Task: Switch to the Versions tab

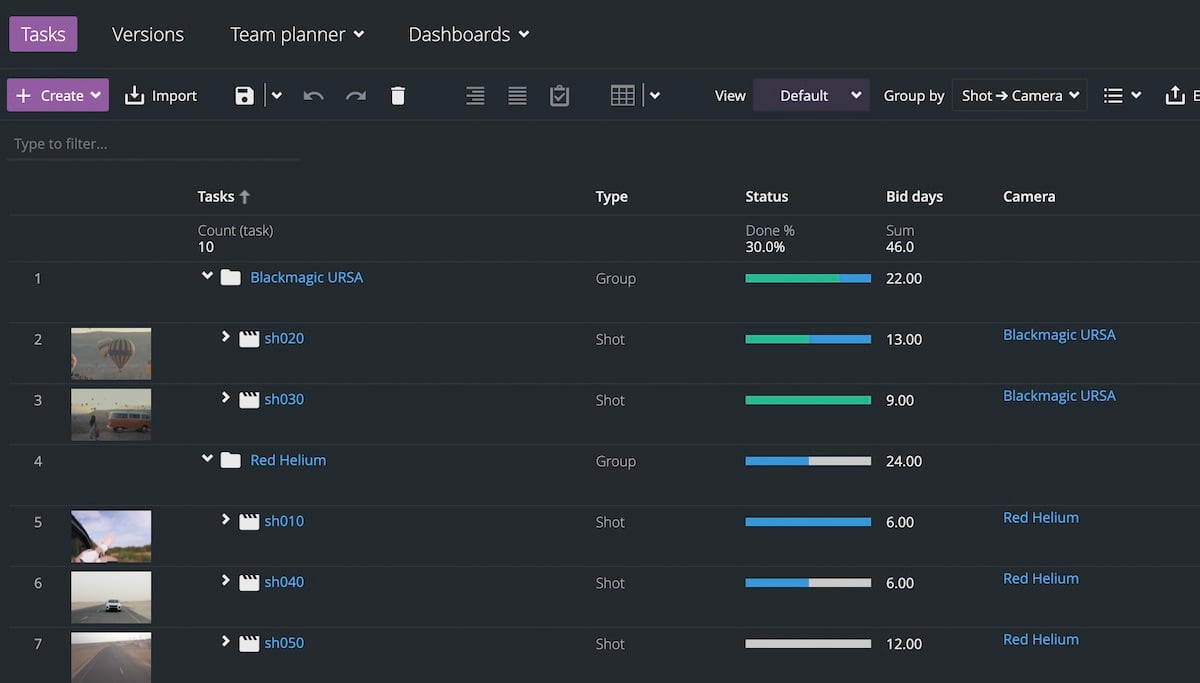Action: (x=148, y=34)
